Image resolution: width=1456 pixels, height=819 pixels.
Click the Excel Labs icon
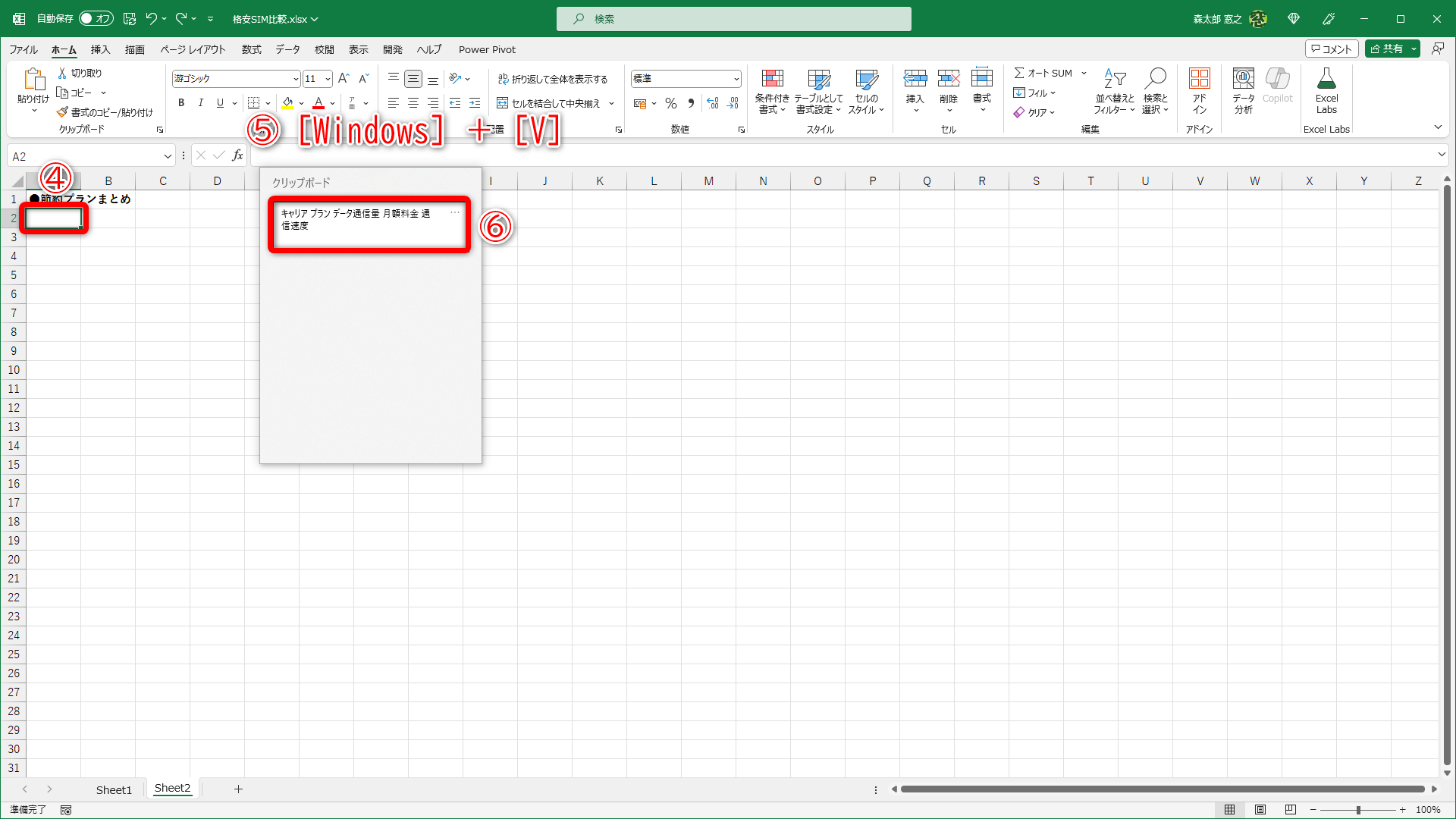pyautogui.click(x=1326, y=87)
